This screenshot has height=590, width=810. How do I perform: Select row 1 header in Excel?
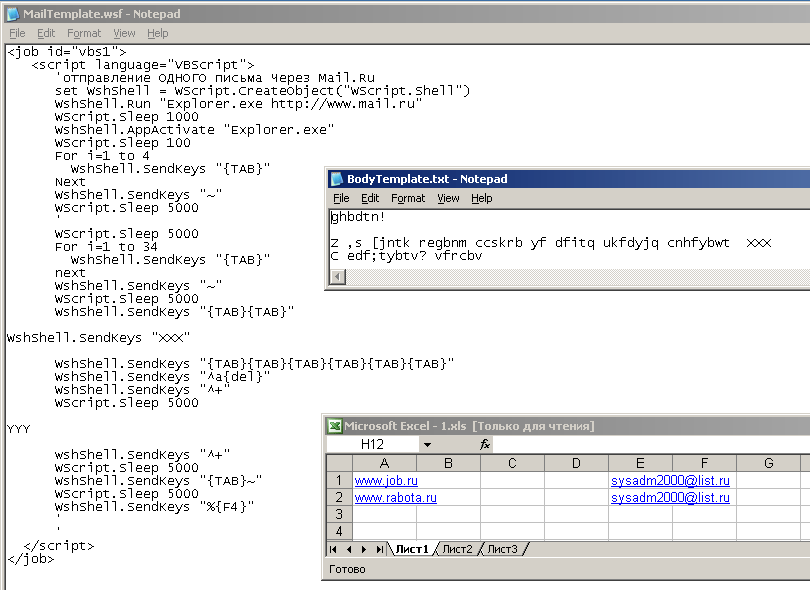pos(339,480)
